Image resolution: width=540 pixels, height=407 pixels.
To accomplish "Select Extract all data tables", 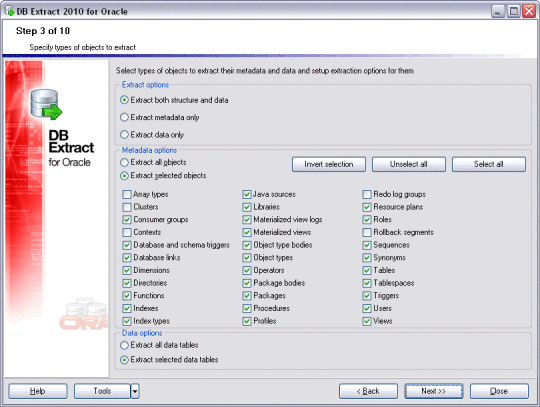I will [x=124, y=345].
